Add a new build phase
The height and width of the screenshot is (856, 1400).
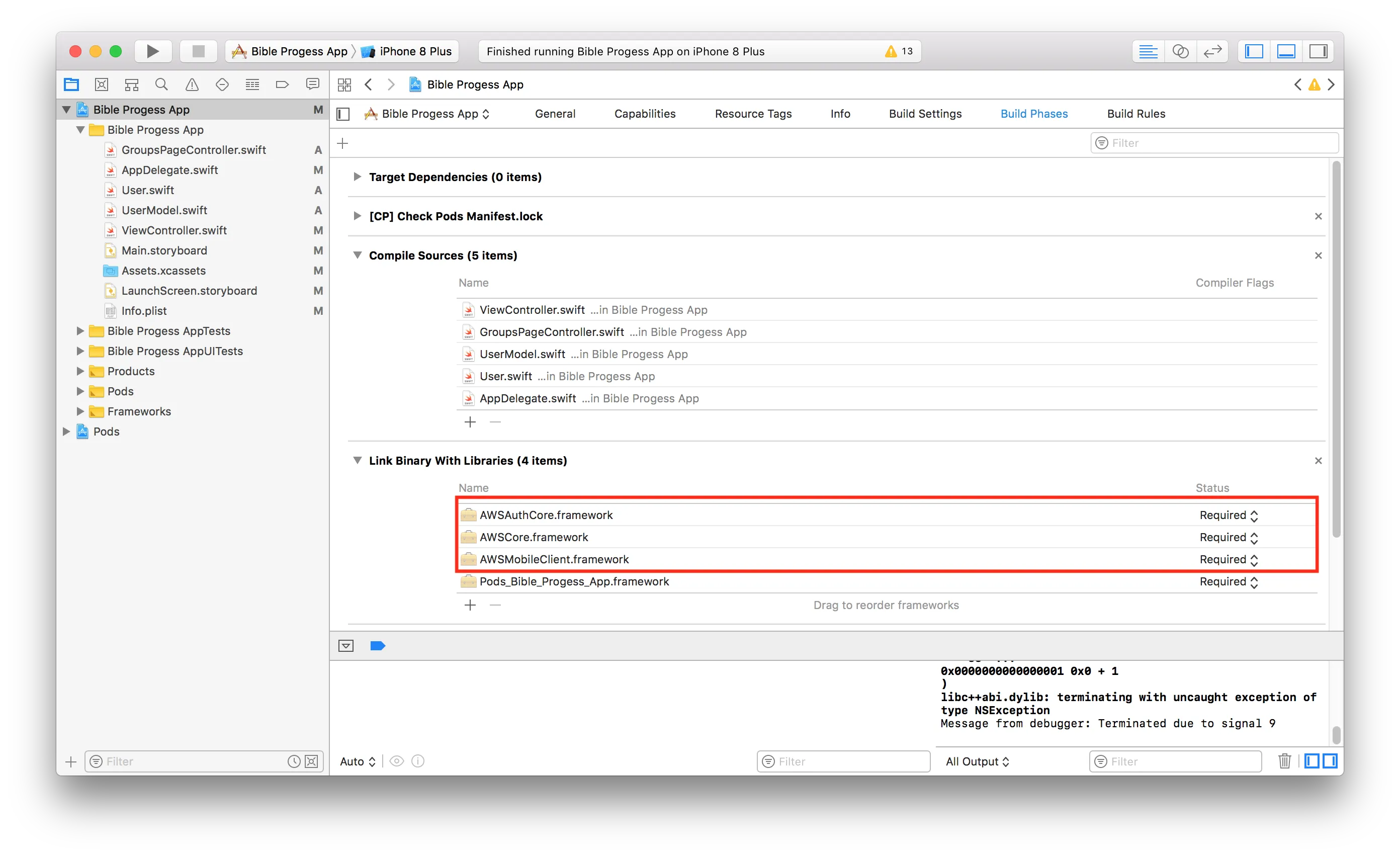point(342,143)
